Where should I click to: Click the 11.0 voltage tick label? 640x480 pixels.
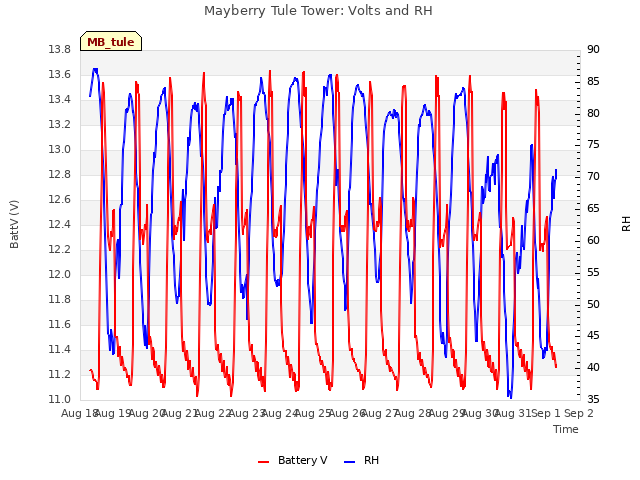pyautogui.click(x=60, y=399)
